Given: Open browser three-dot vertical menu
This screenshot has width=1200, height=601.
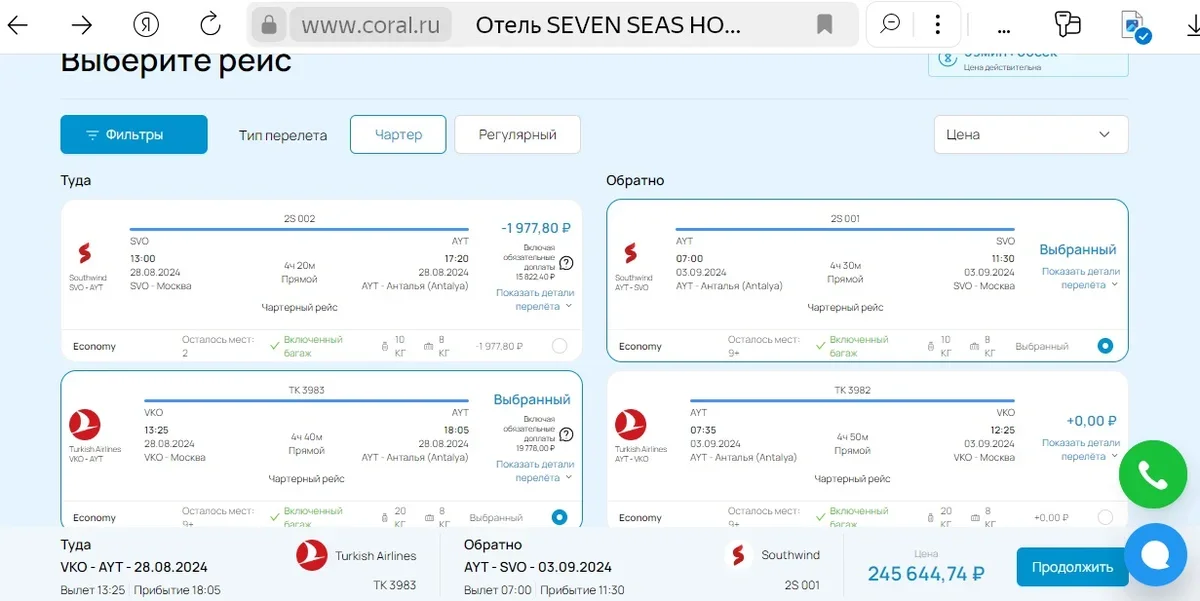Looking at the screenshot, I should pos(937,25).
